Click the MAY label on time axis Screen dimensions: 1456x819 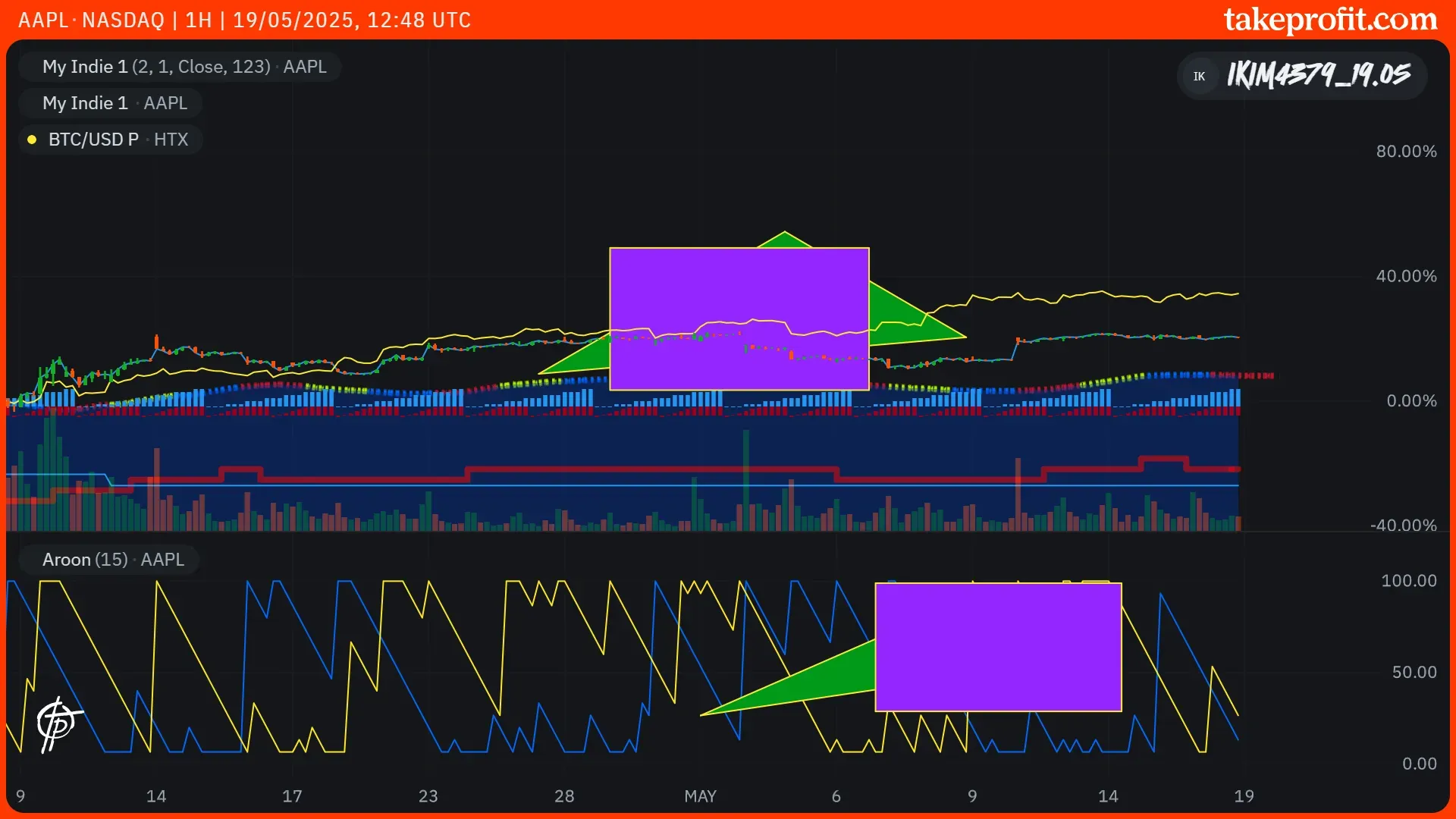700,796
